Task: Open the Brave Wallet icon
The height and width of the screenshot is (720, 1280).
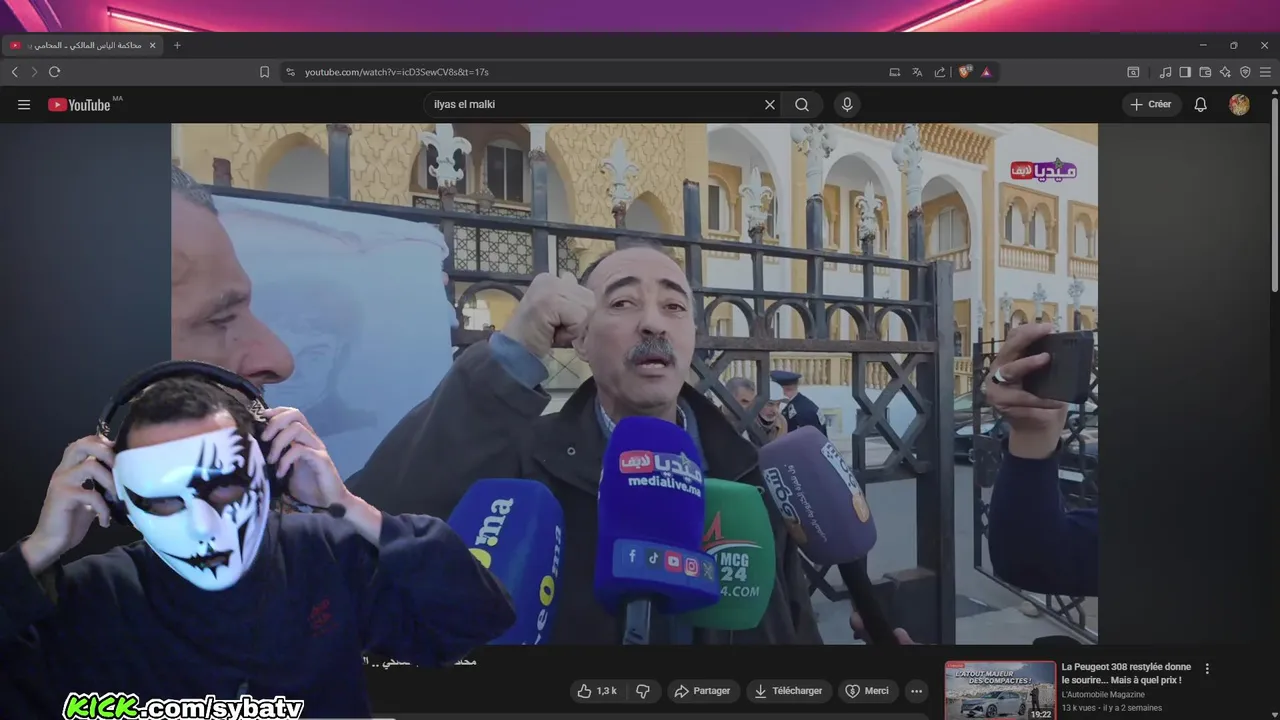Action: (1205, 72)
